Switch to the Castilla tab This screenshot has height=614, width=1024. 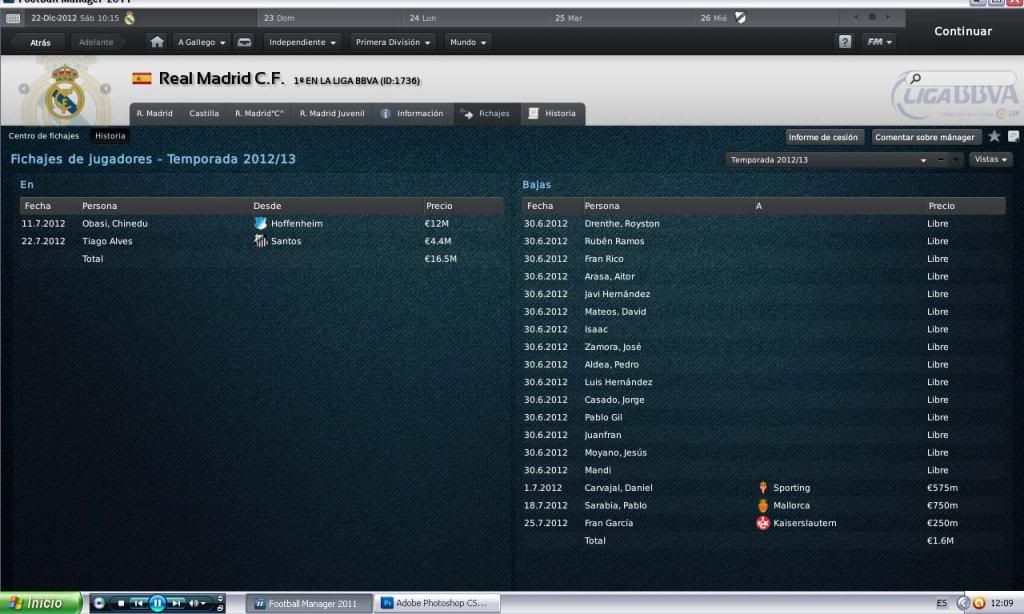tap(204, 114)
